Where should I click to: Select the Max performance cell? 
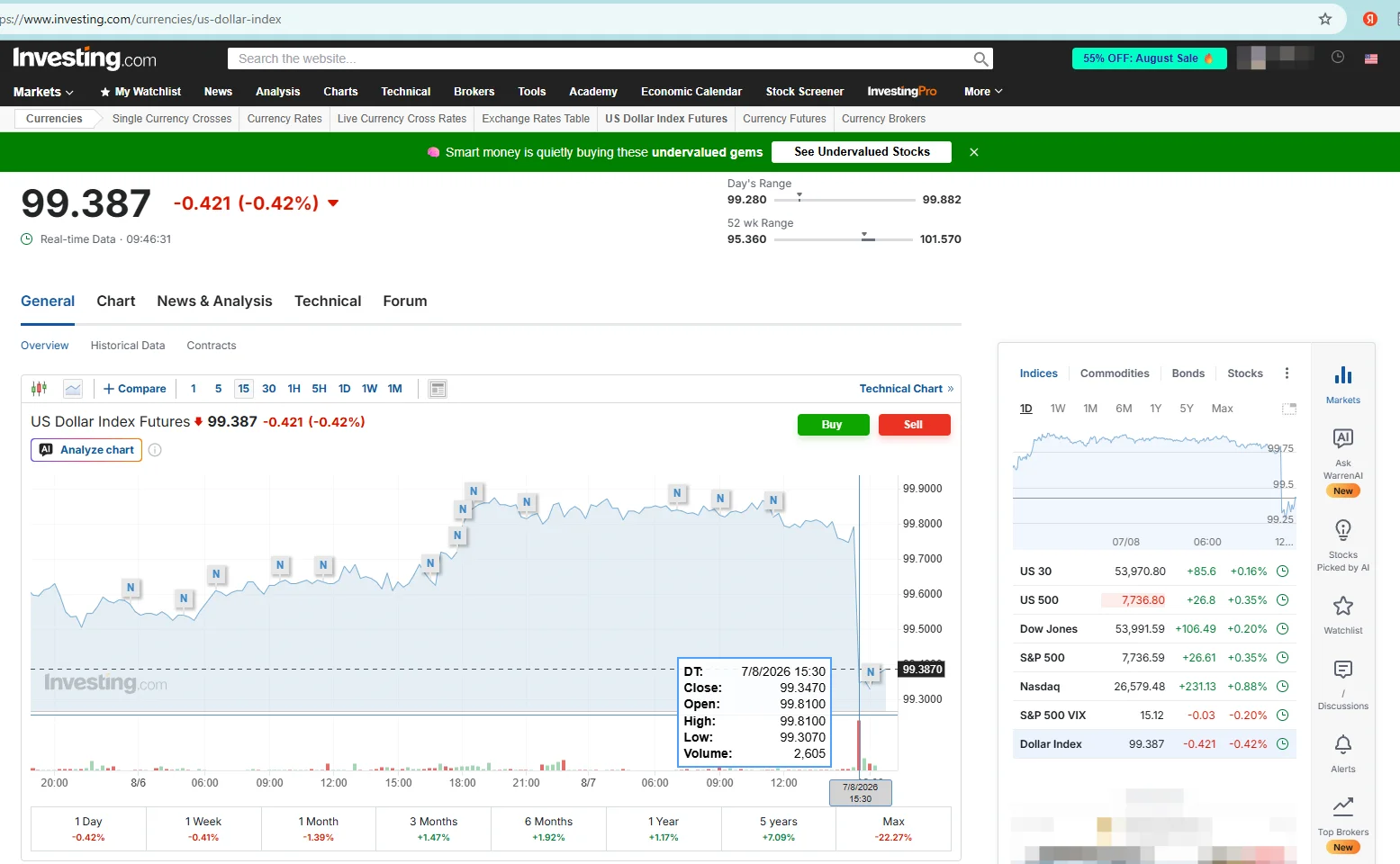coord(893,829)
